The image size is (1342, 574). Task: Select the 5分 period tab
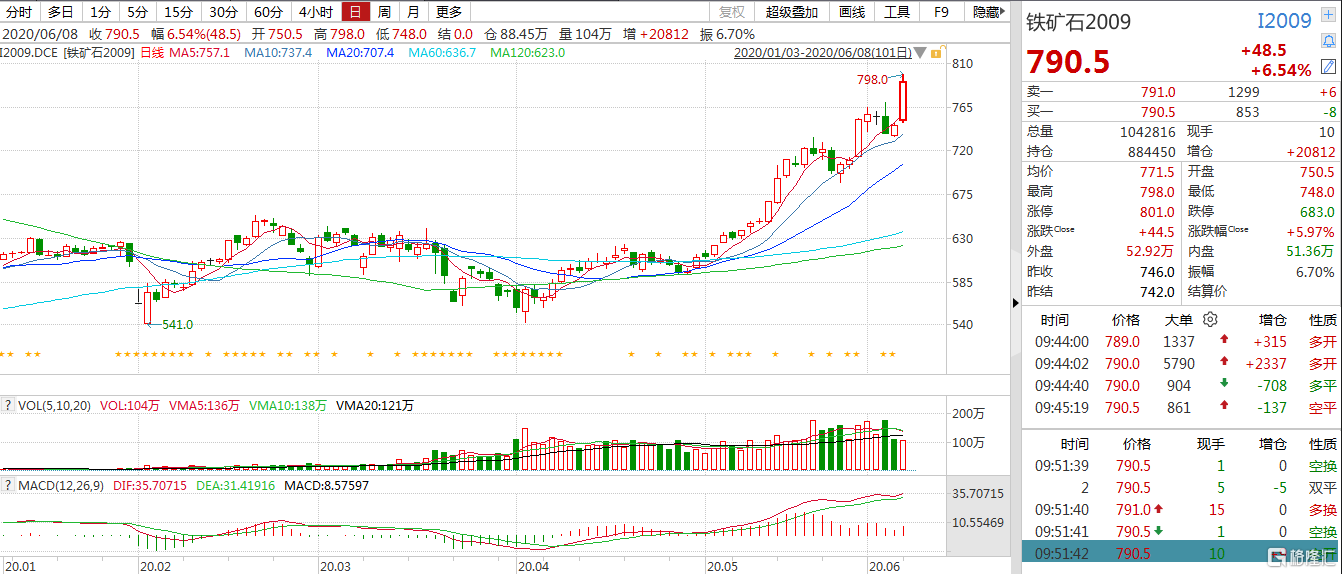pos(137,12)
